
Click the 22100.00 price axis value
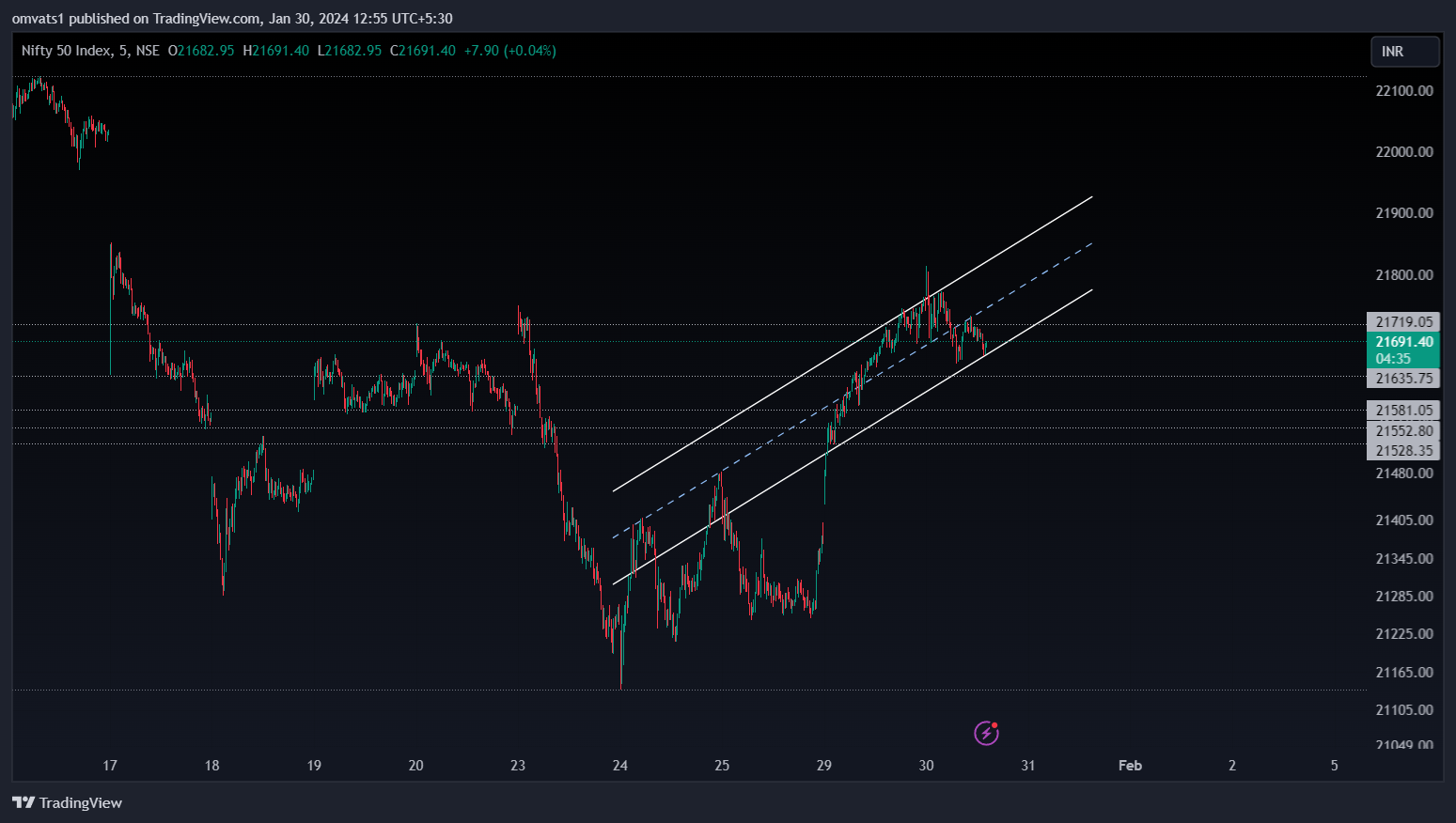[1404, 91]
